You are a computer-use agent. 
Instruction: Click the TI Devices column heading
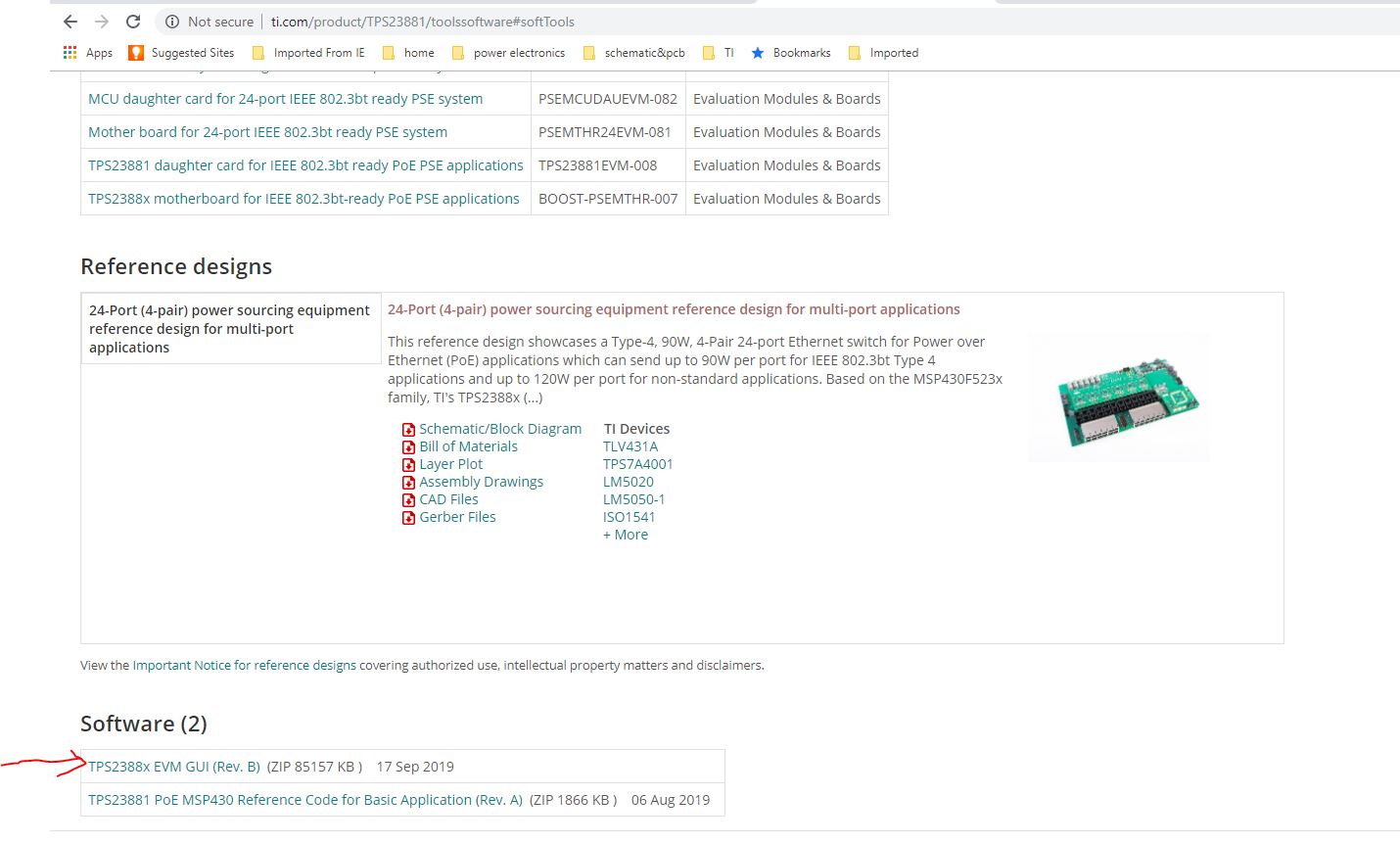pyautogui.click(x=636, y=429)
